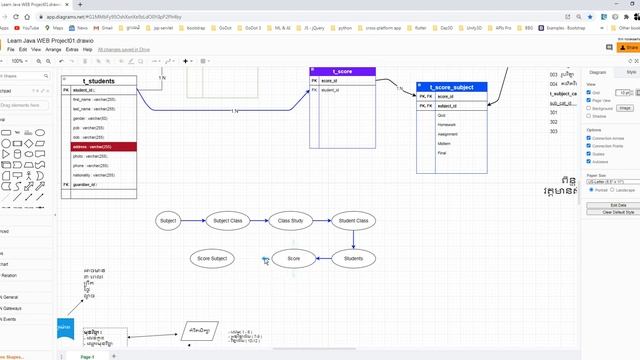Open the Extras menu

72,49
